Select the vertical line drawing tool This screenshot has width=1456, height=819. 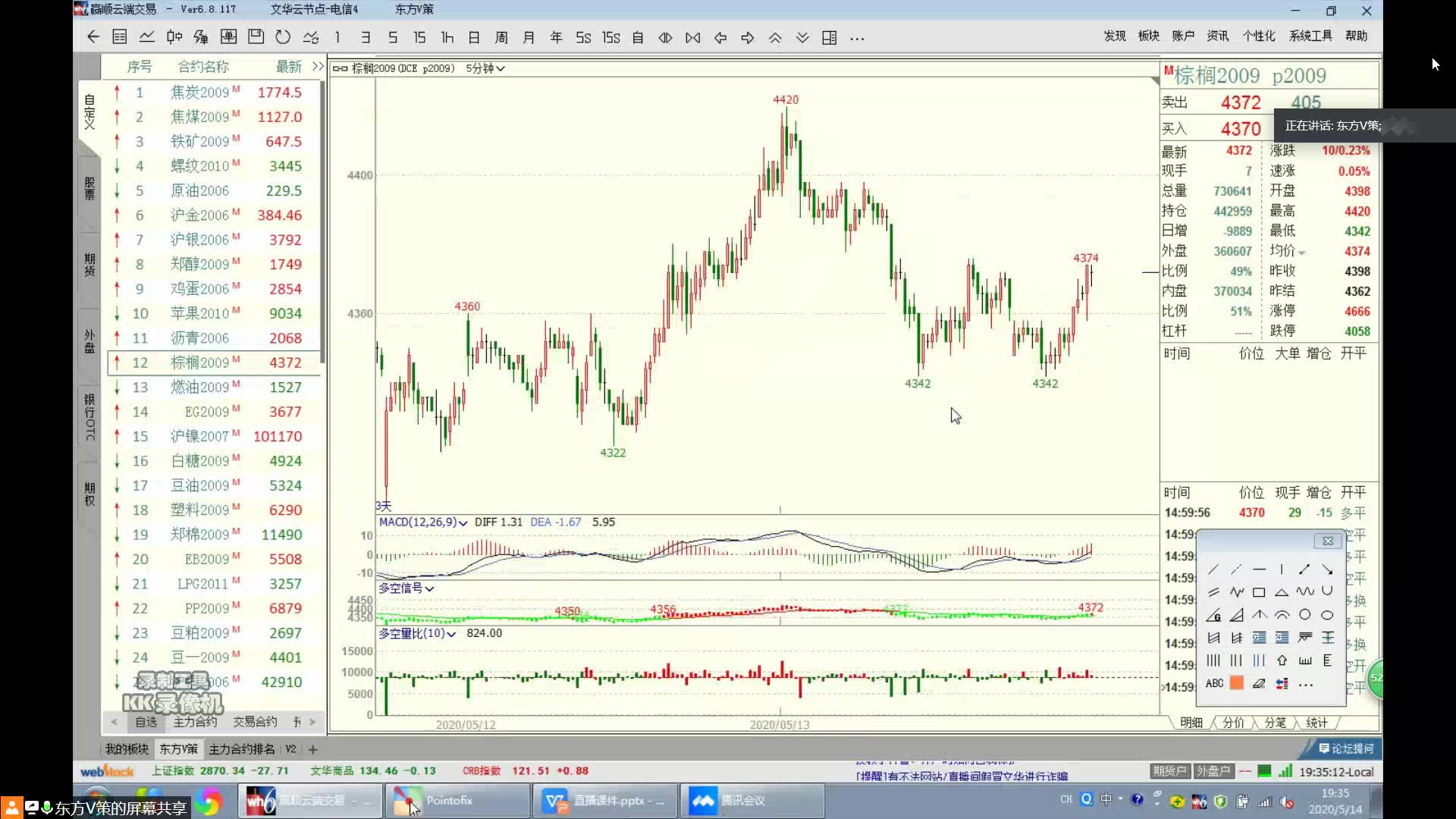1282,570
